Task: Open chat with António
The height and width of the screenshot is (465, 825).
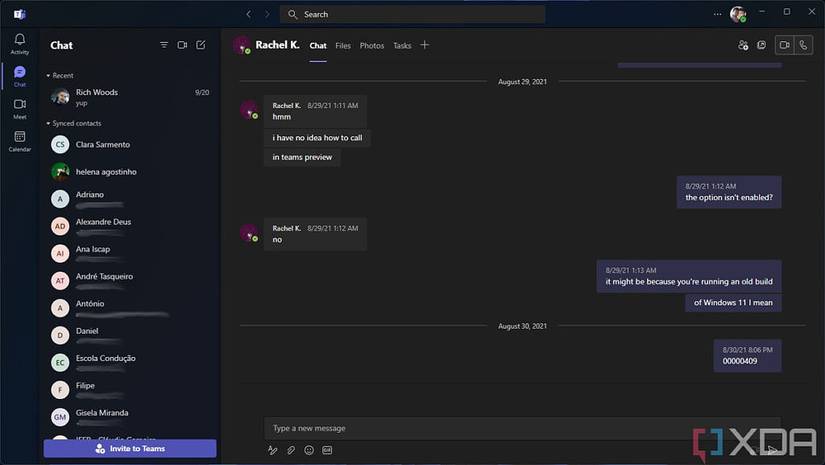Action: point(130,308)
